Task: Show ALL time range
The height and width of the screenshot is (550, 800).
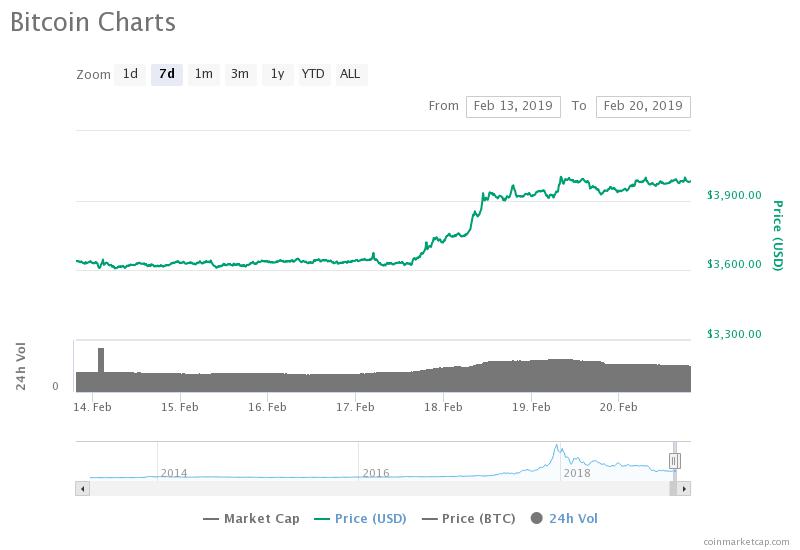Action: (x=351, y=74)
